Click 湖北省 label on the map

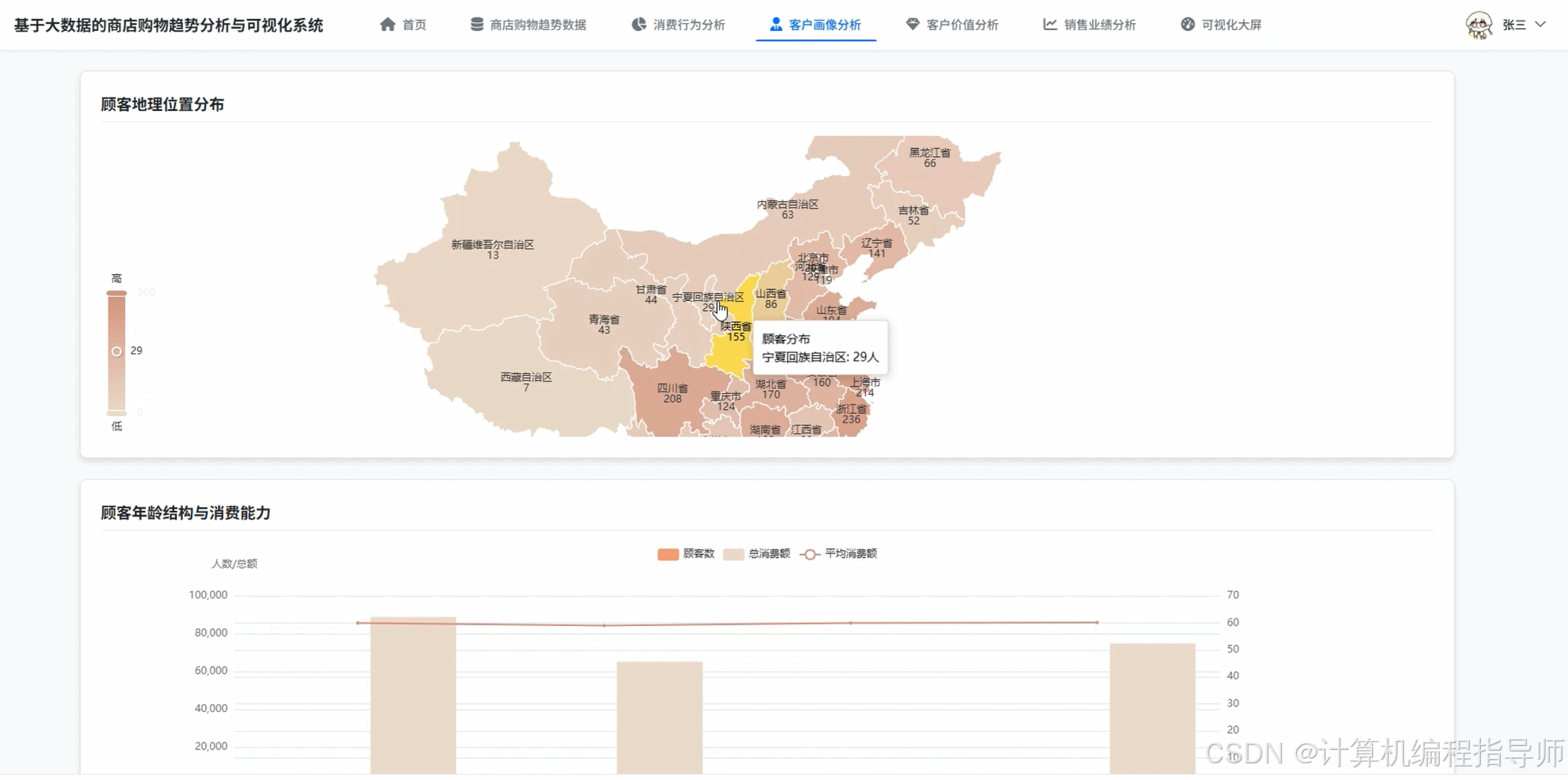coord(771,389)
